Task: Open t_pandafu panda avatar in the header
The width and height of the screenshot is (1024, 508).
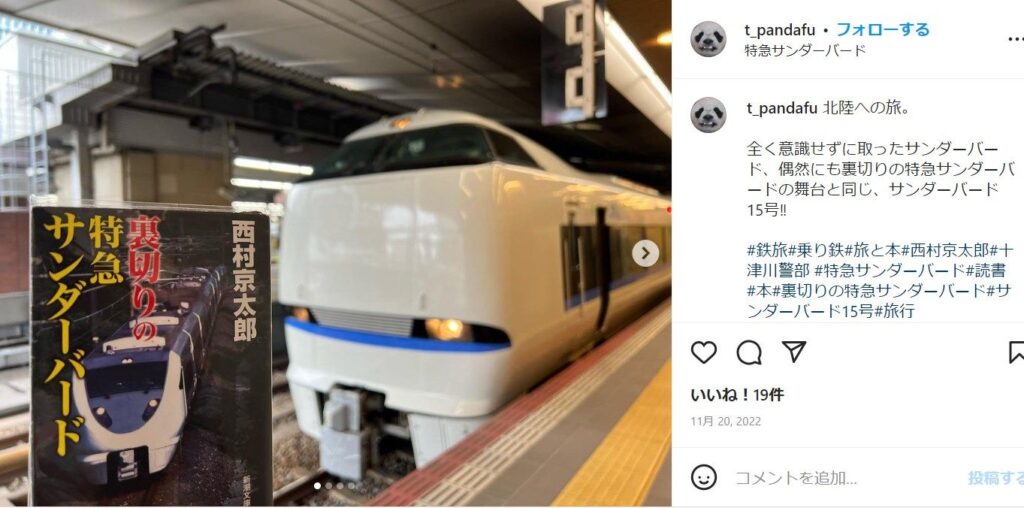Action: (708, 39)
